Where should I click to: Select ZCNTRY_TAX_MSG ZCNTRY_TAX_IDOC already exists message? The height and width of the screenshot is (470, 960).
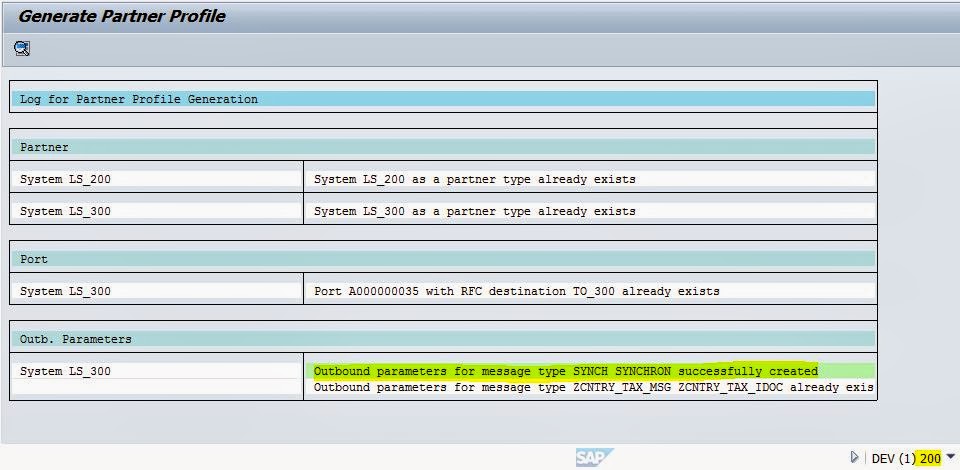coord(593,387)
